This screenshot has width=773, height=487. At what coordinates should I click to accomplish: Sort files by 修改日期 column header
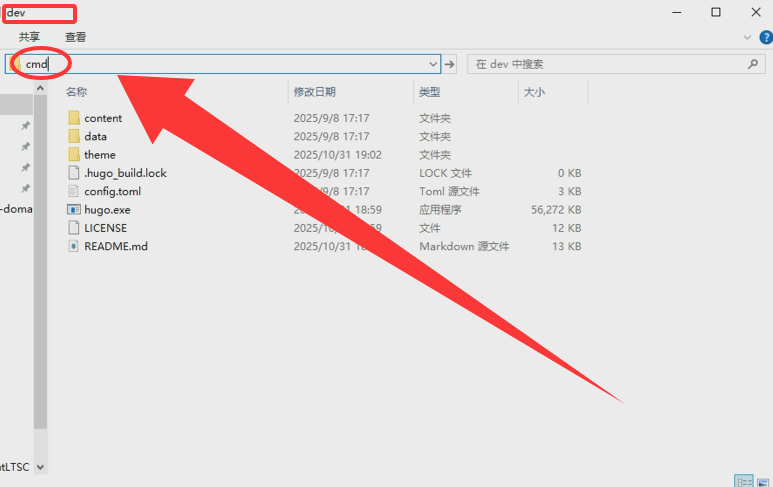point(314,92)
